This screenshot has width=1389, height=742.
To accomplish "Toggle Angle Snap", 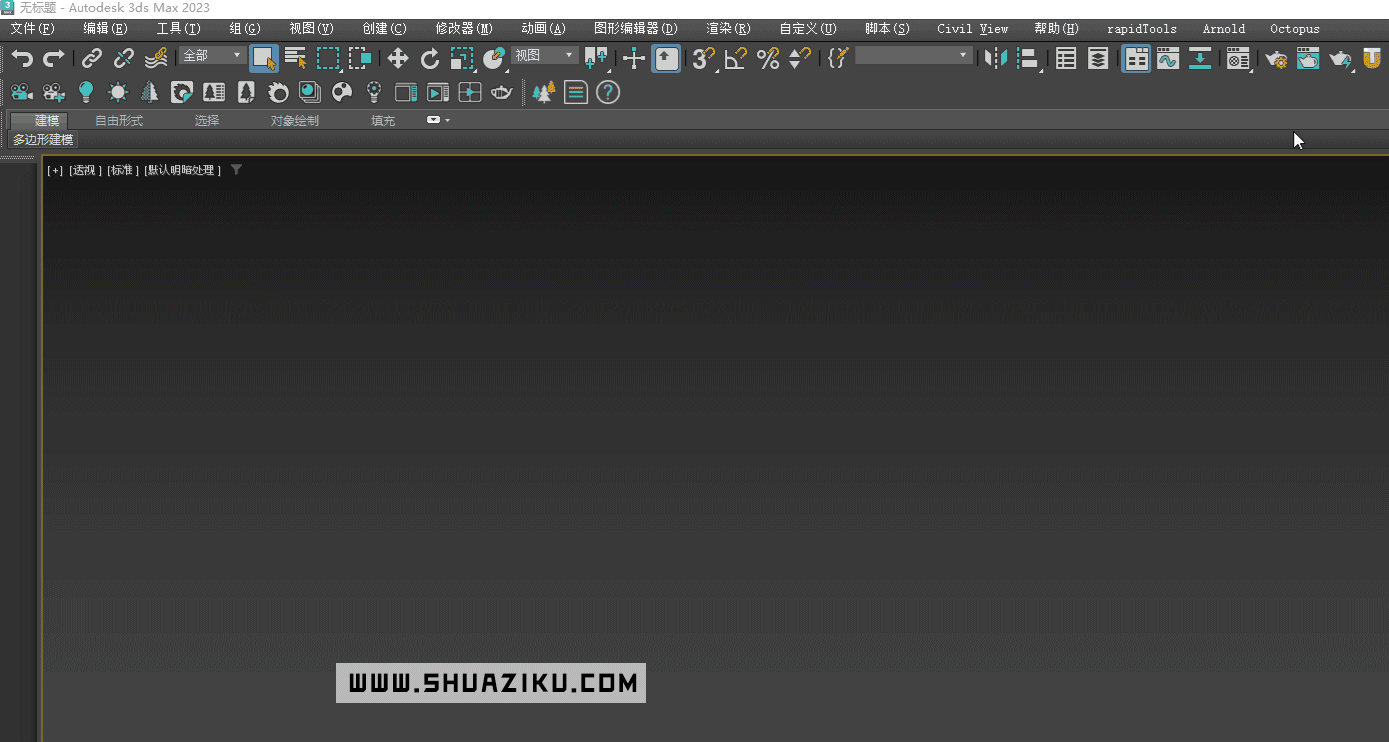I will click(x=736, y=59).
